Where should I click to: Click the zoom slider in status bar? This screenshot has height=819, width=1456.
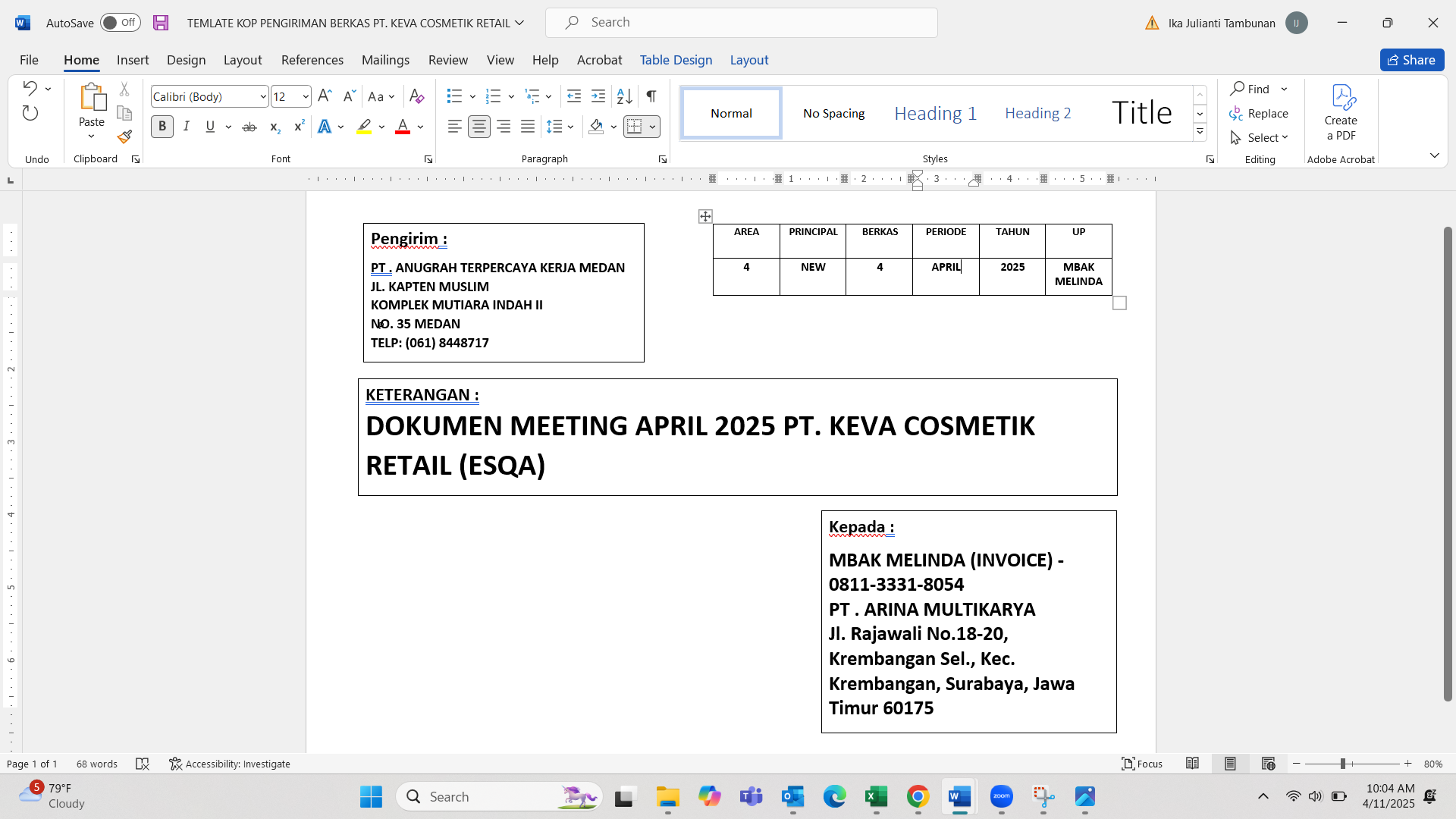click(1342, 764)
